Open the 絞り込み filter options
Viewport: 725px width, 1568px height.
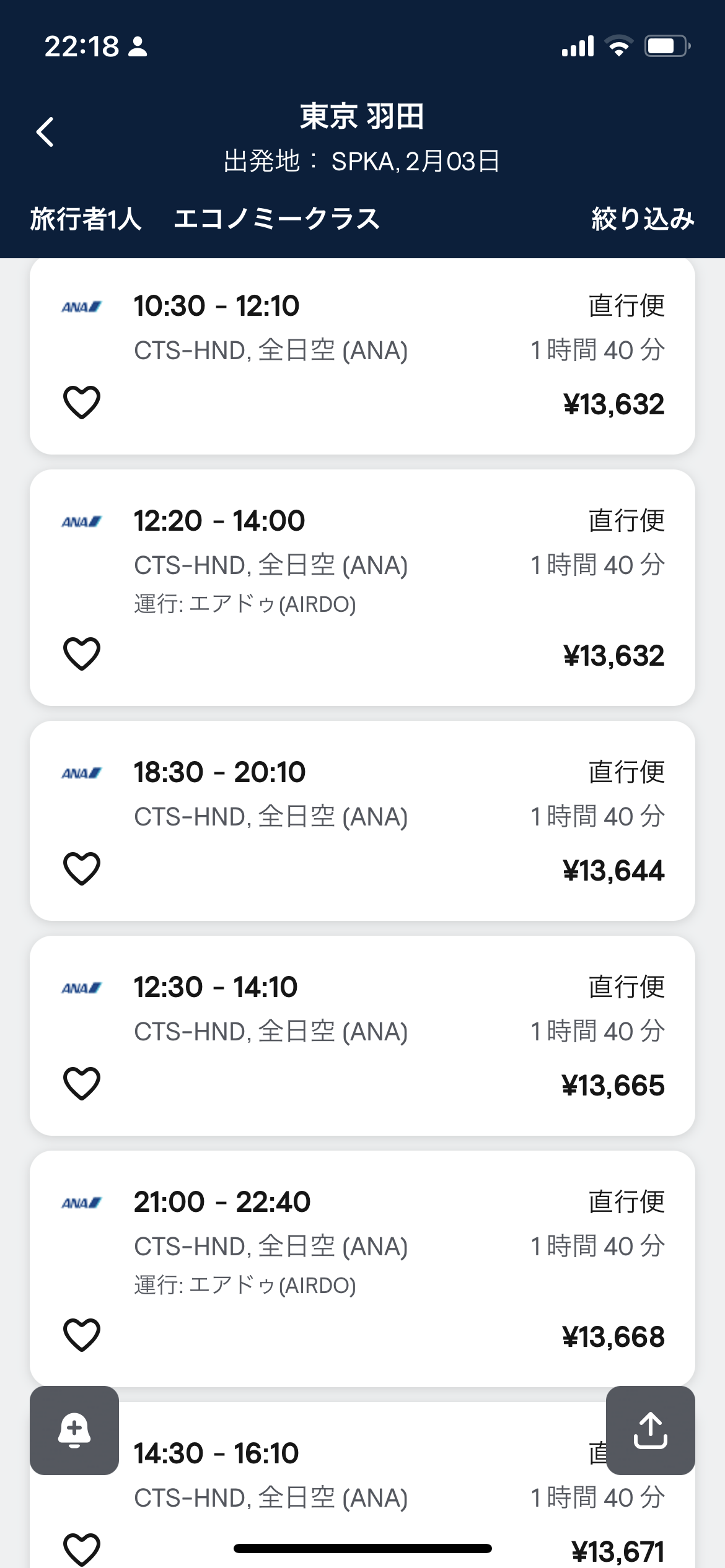(643, 219)
